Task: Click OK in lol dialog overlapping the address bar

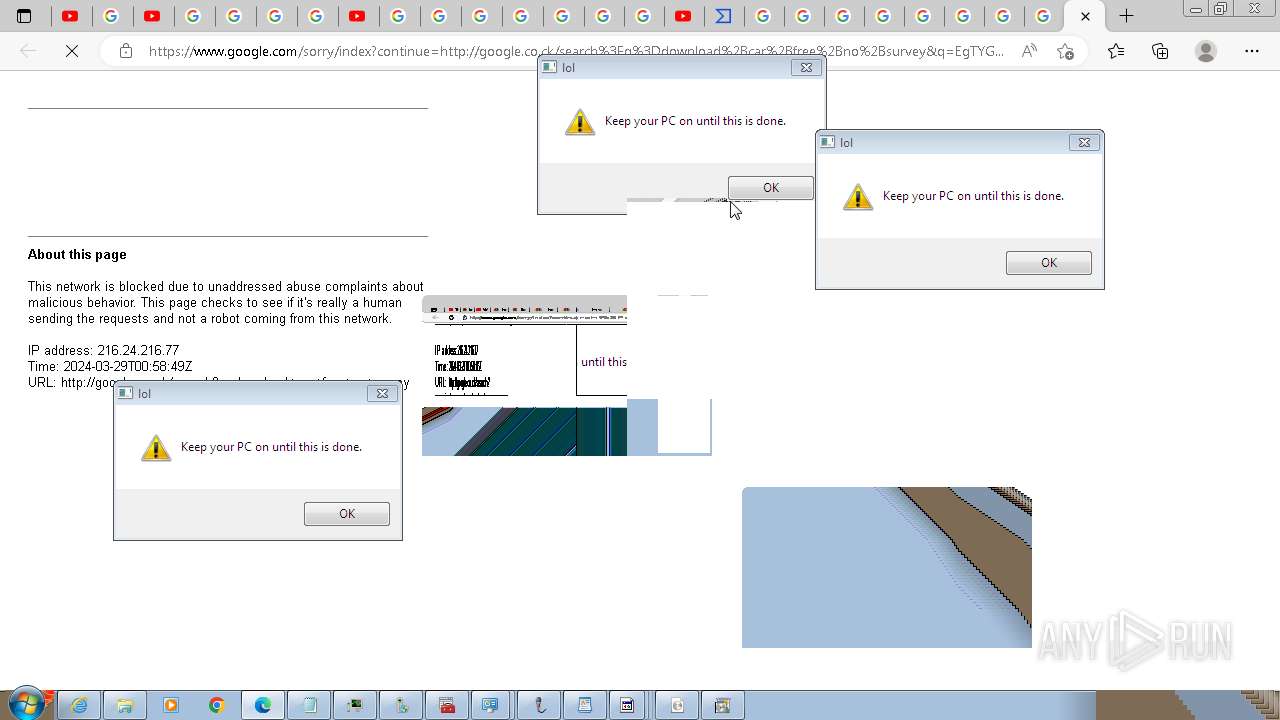Action: [x=771, y=188]
